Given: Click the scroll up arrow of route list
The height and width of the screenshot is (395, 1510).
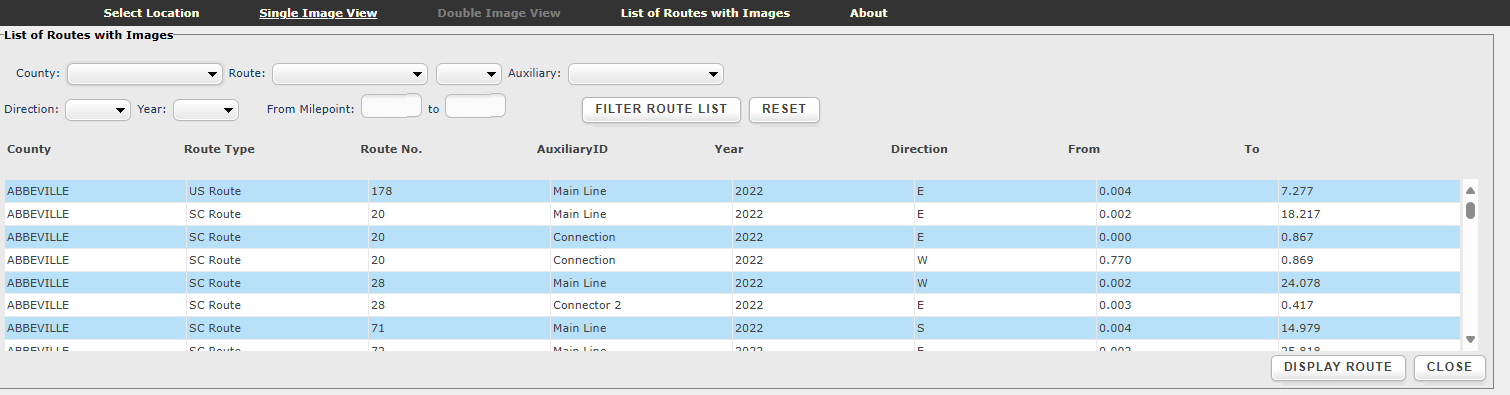Looking at the screenshot, I should (x=1470, y=190).
